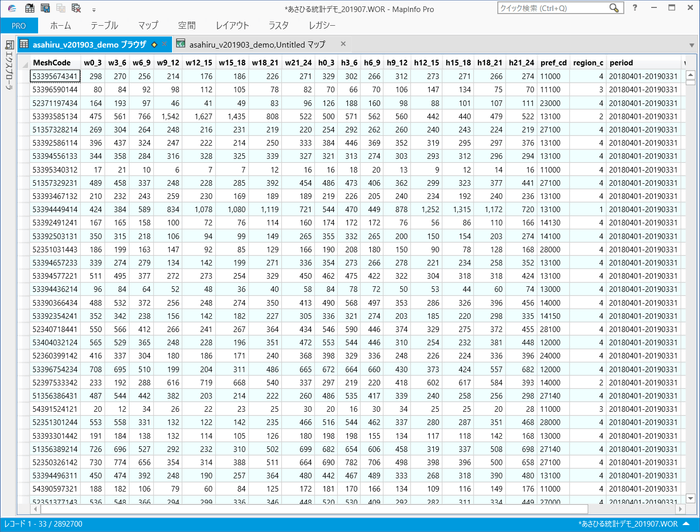Click the MeshCode cell 52350326142

(x=55, y=462)
